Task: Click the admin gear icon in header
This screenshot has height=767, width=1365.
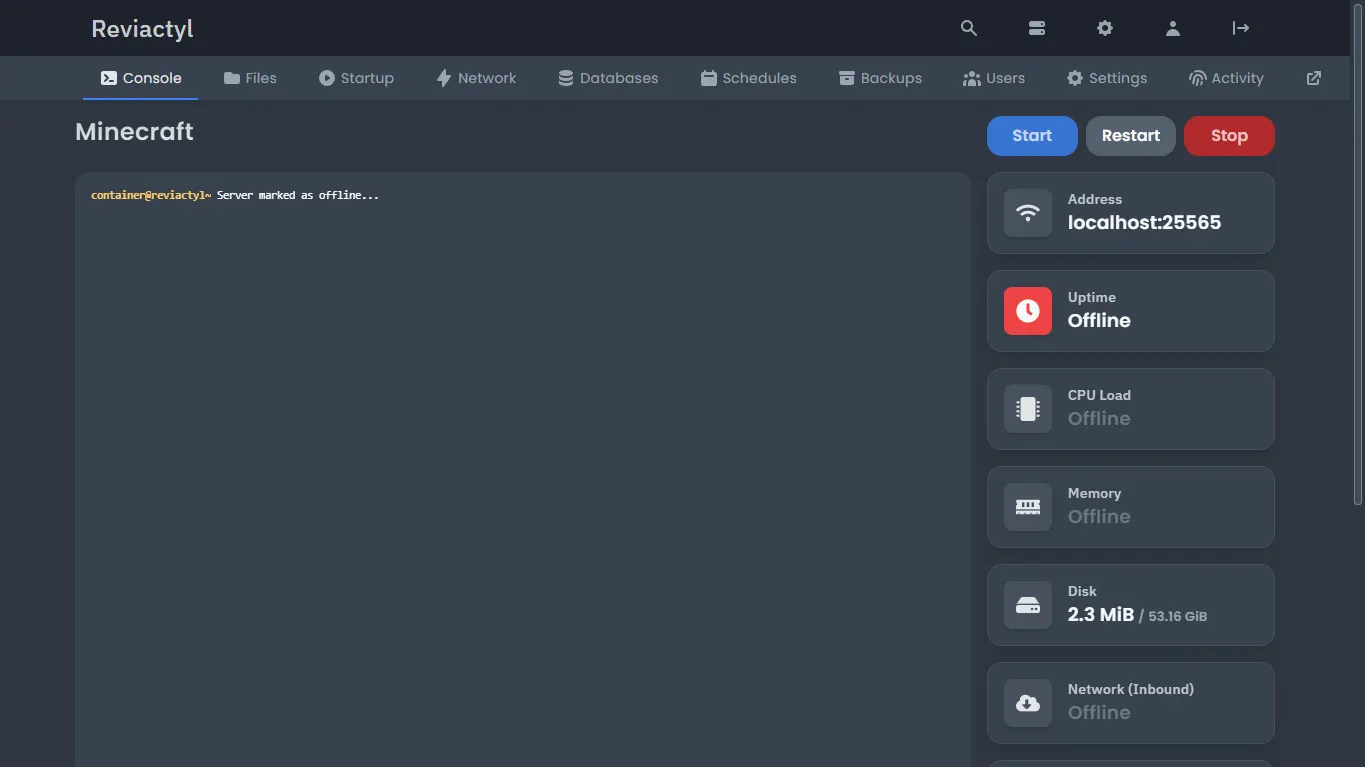Action: 1105,28
